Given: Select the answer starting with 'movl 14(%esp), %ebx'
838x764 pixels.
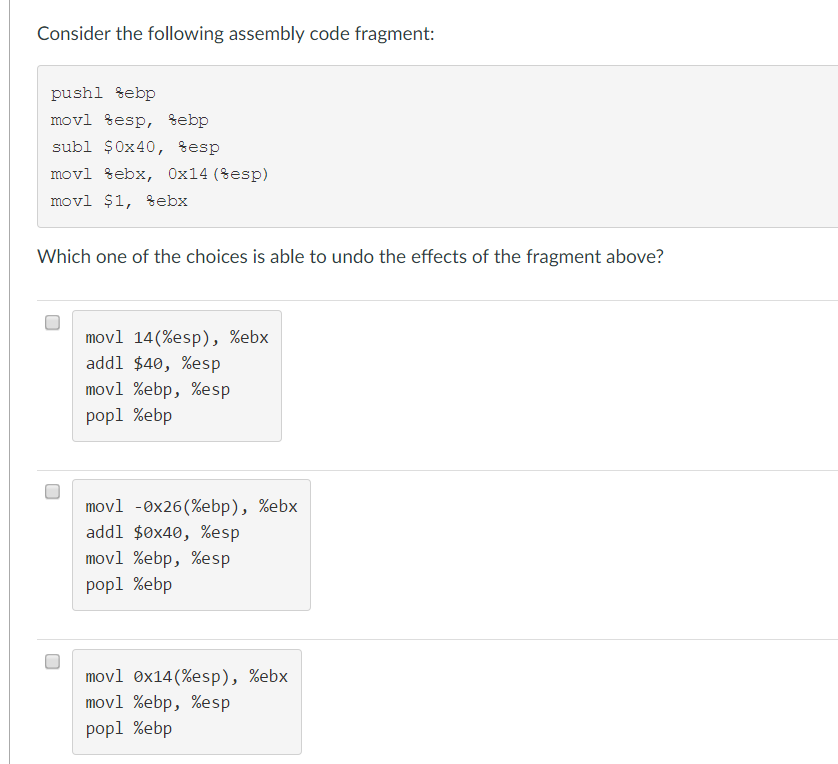Looking at the screenshot, I should pos(176,337).
